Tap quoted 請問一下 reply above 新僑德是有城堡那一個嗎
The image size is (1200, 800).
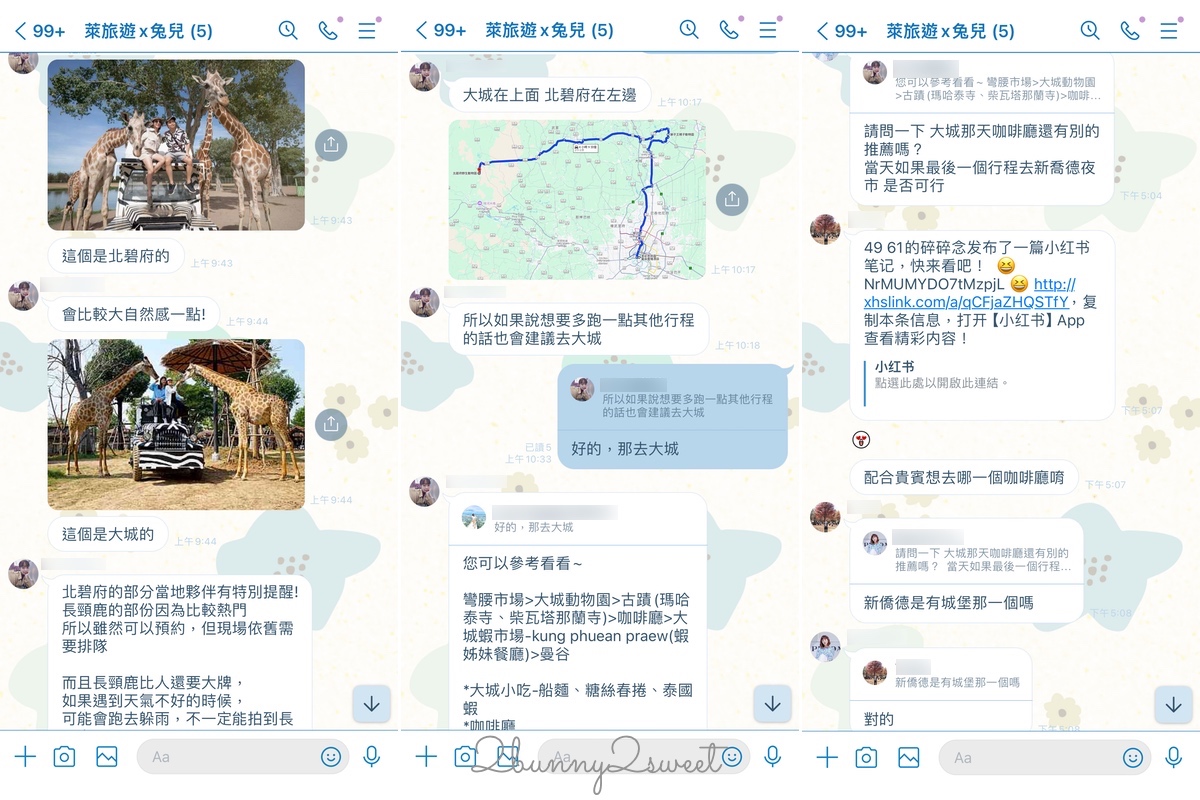click(x=967, y=552)
